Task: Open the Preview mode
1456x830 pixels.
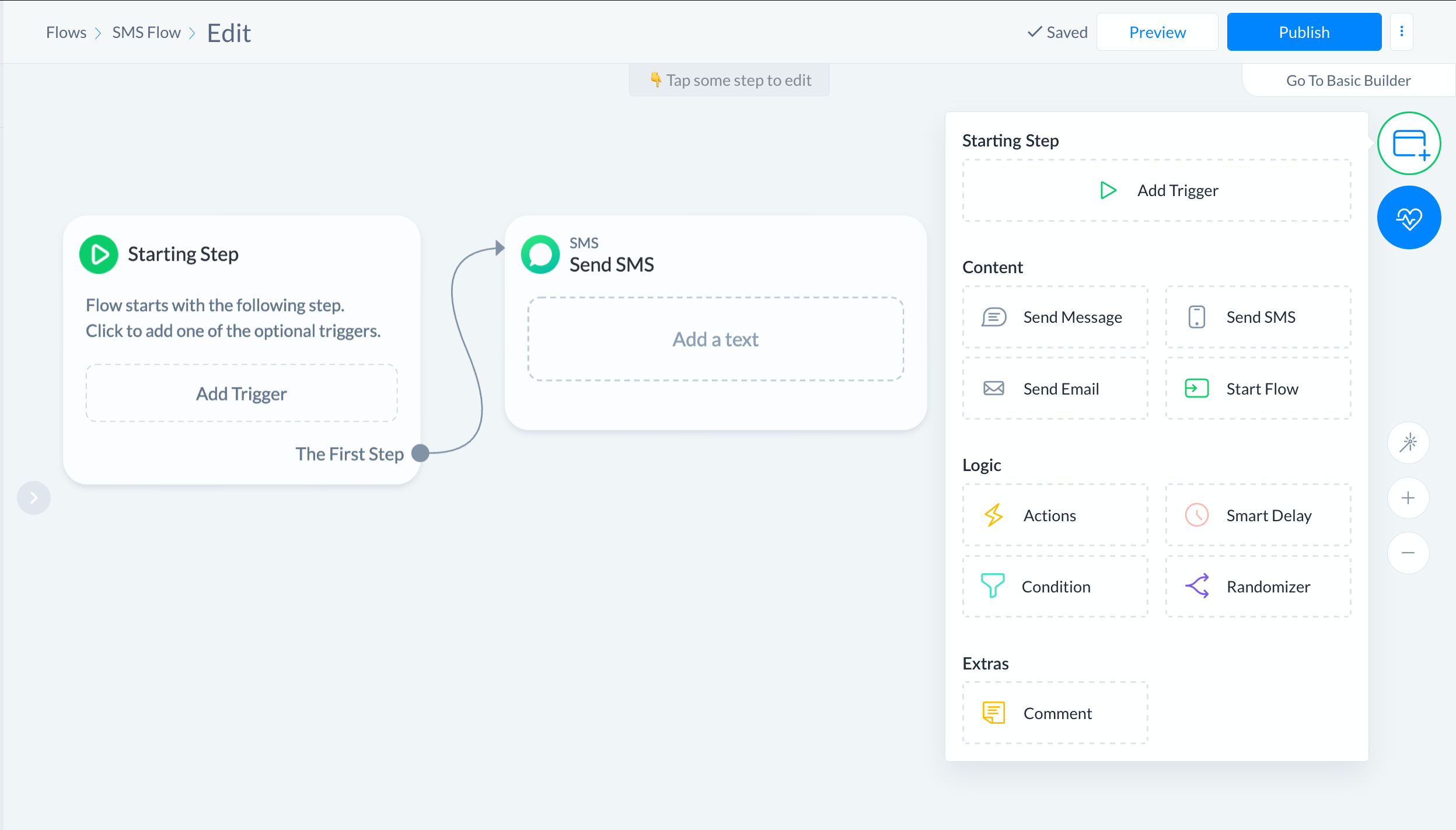Action: [1157, 32]
